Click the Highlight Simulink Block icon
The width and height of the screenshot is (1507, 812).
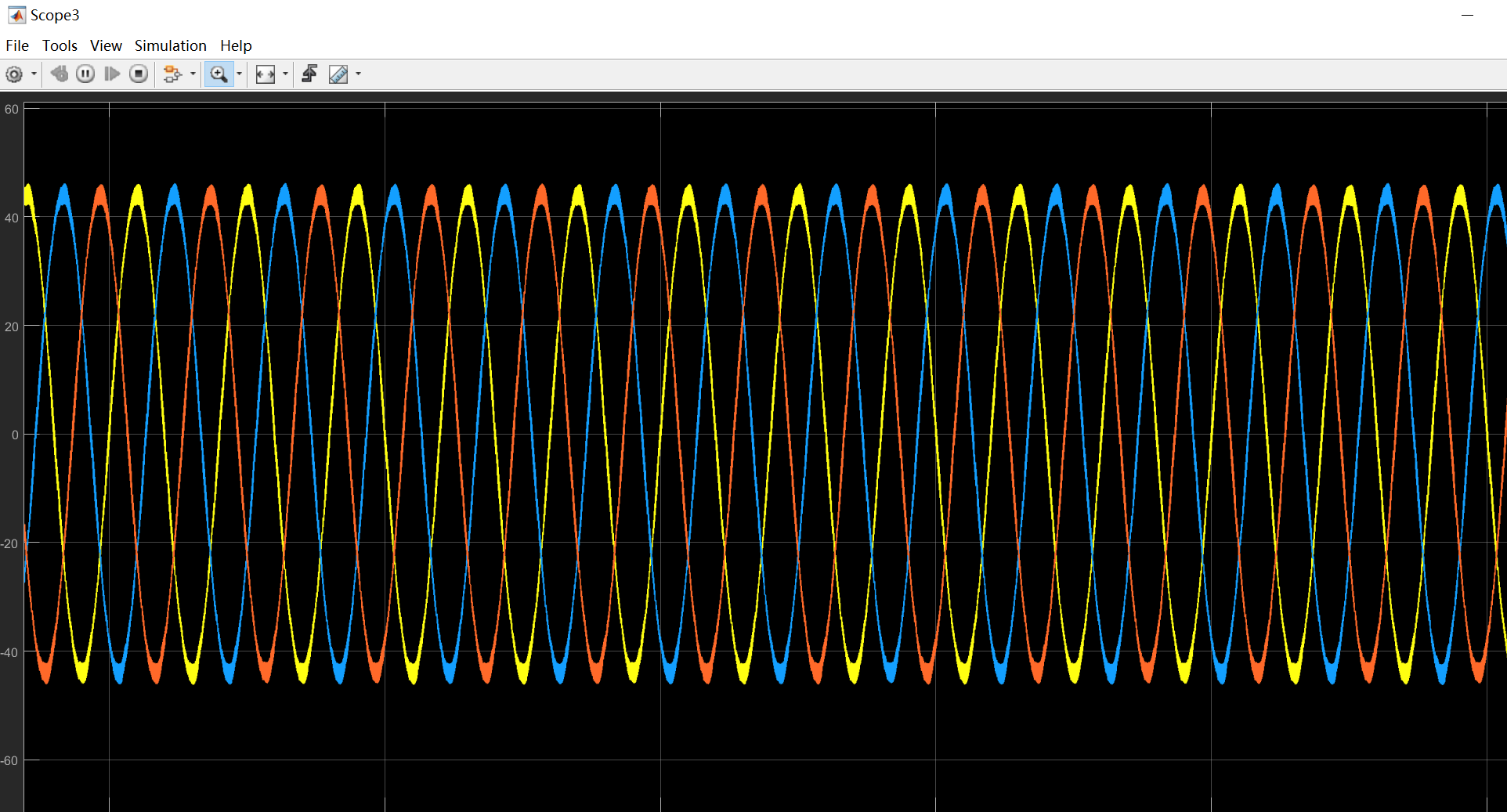[x=172, y=74]
